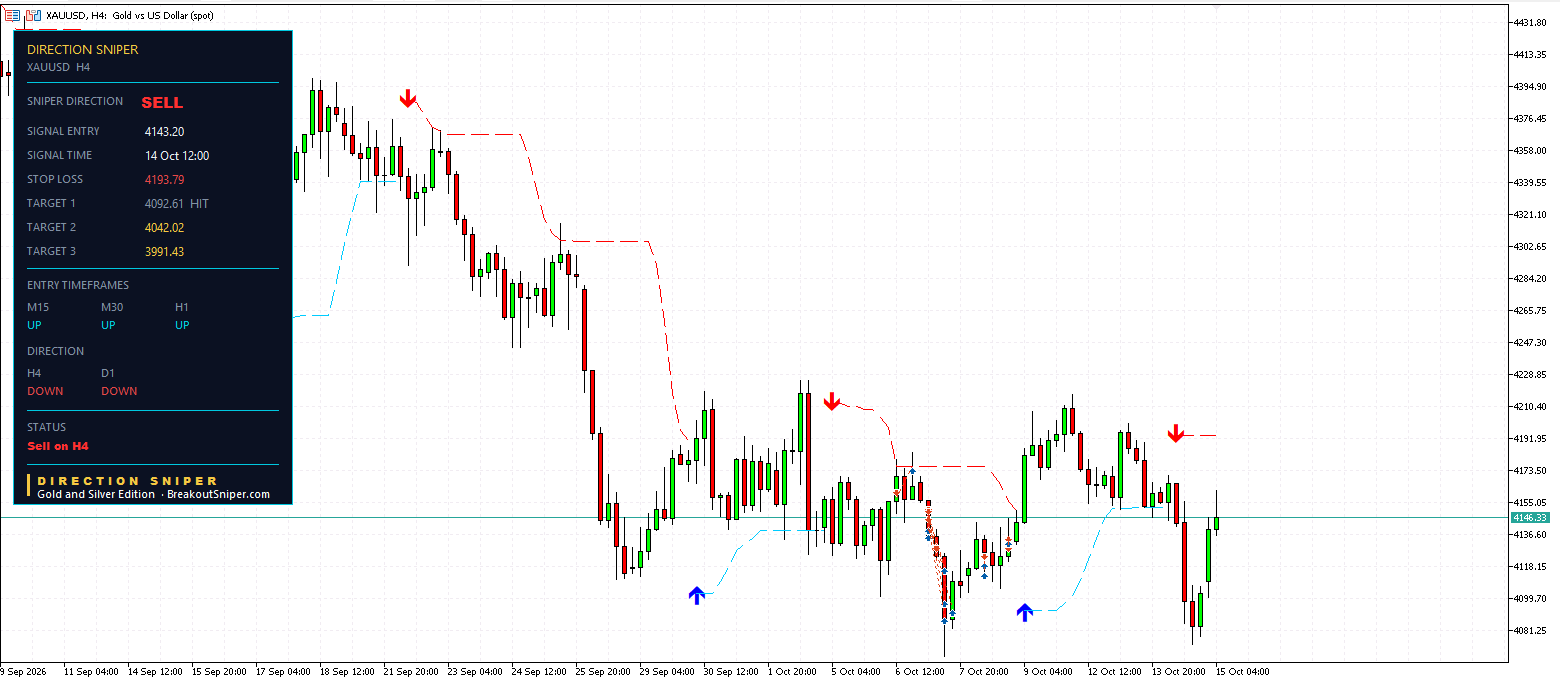The image size is (1560, 683).
Task: Select Target 1 value 4092.61
Action: (164, 203)
